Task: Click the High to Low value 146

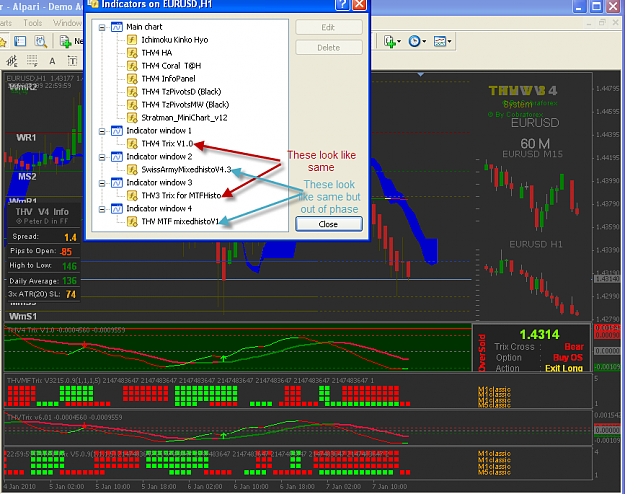Action: pos(69,266)
